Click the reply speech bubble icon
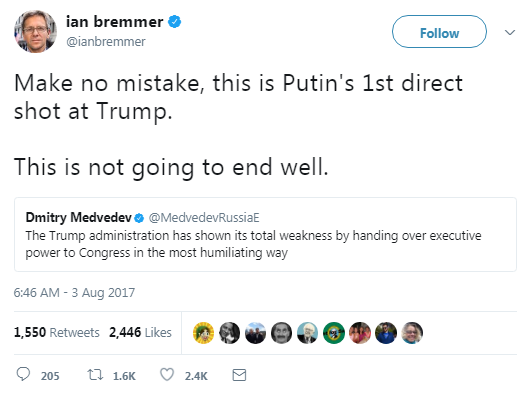529x393 pixels. pos(23,374)
